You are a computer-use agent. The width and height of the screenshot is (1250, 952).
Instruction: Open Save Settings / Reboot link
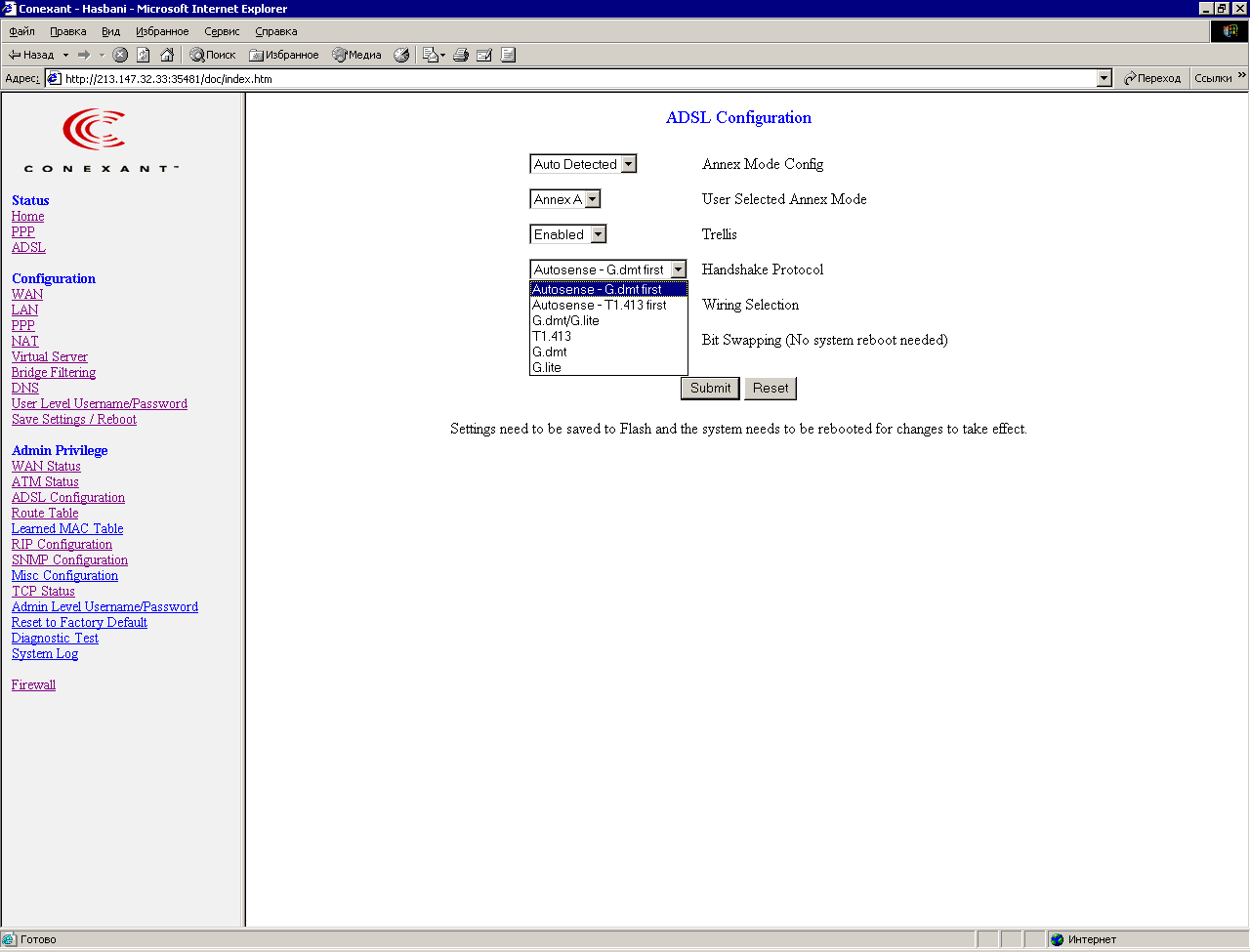point(74,419)
